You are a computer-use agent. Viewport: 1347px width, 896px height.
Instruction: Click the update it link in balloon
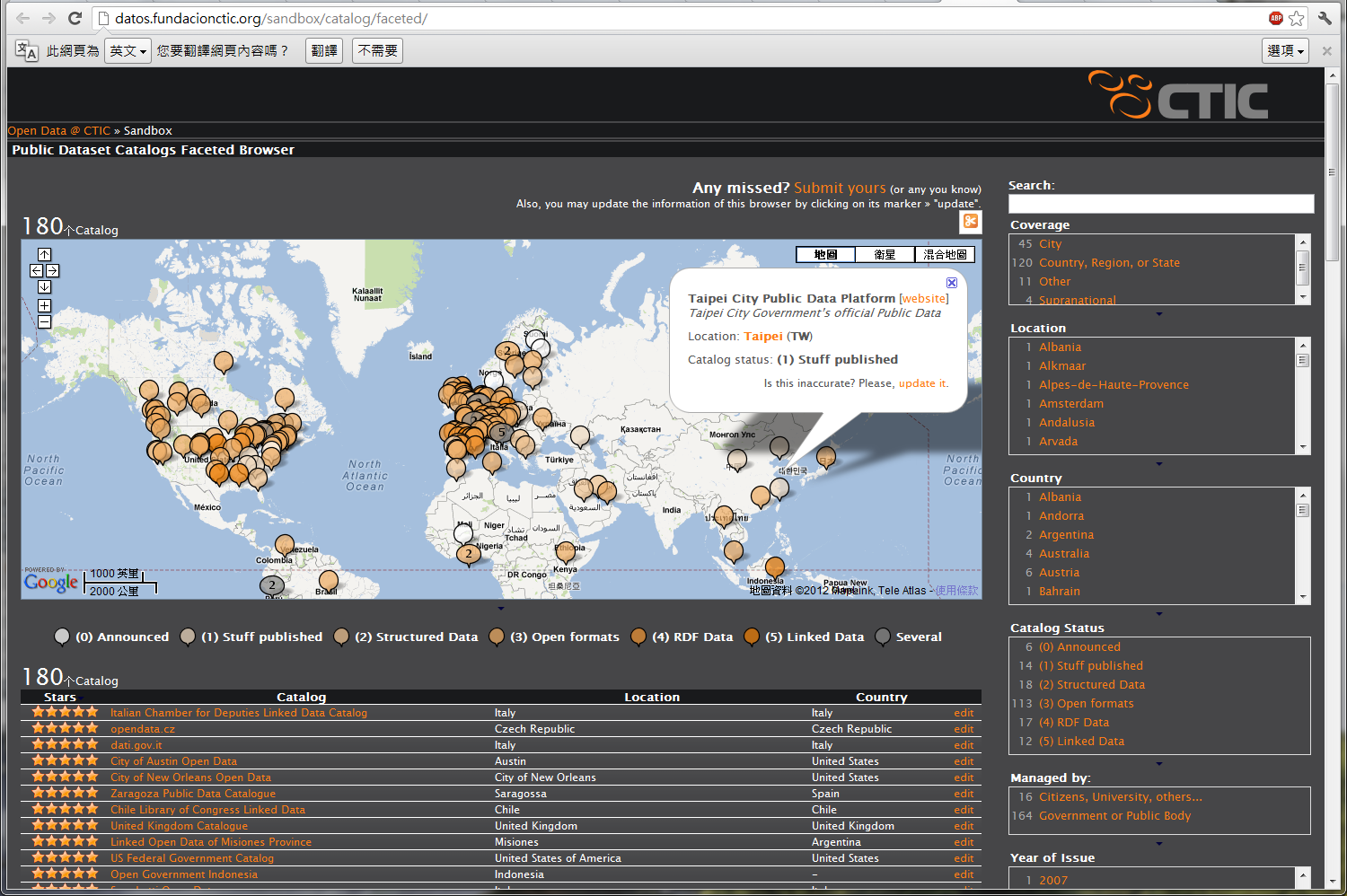click(x=923, y=383)
